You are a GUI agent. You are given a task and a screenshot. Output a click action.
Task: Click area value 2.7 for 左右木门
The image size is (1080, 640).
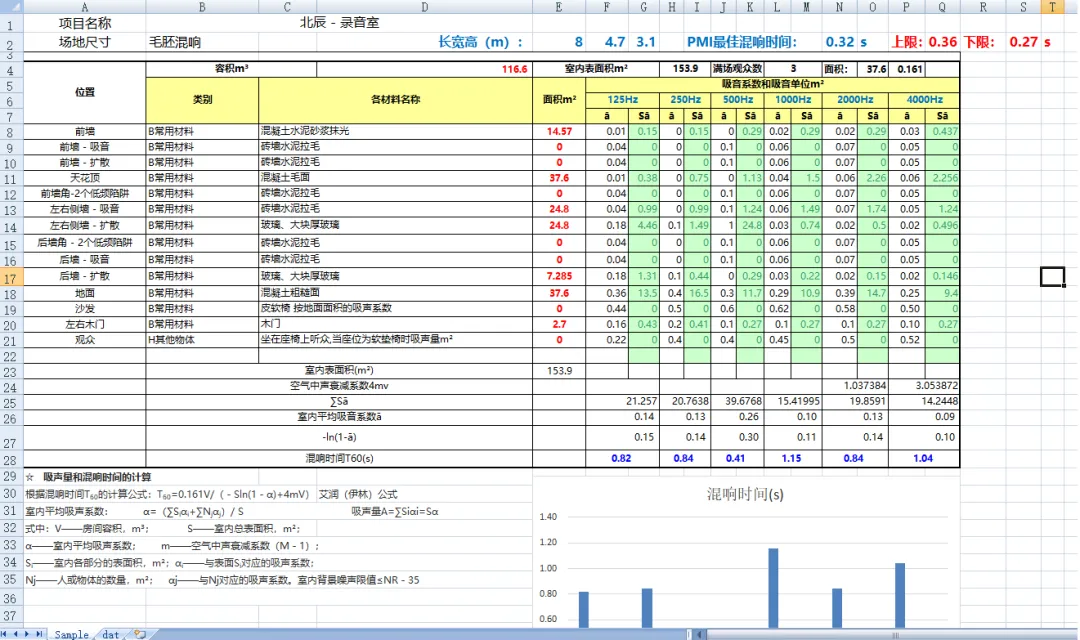point(559,324)
